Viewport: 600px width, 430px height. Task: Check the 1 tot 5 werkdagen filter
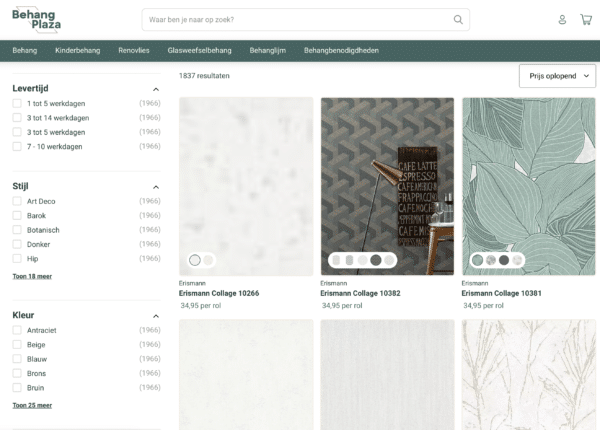(17, 103)
